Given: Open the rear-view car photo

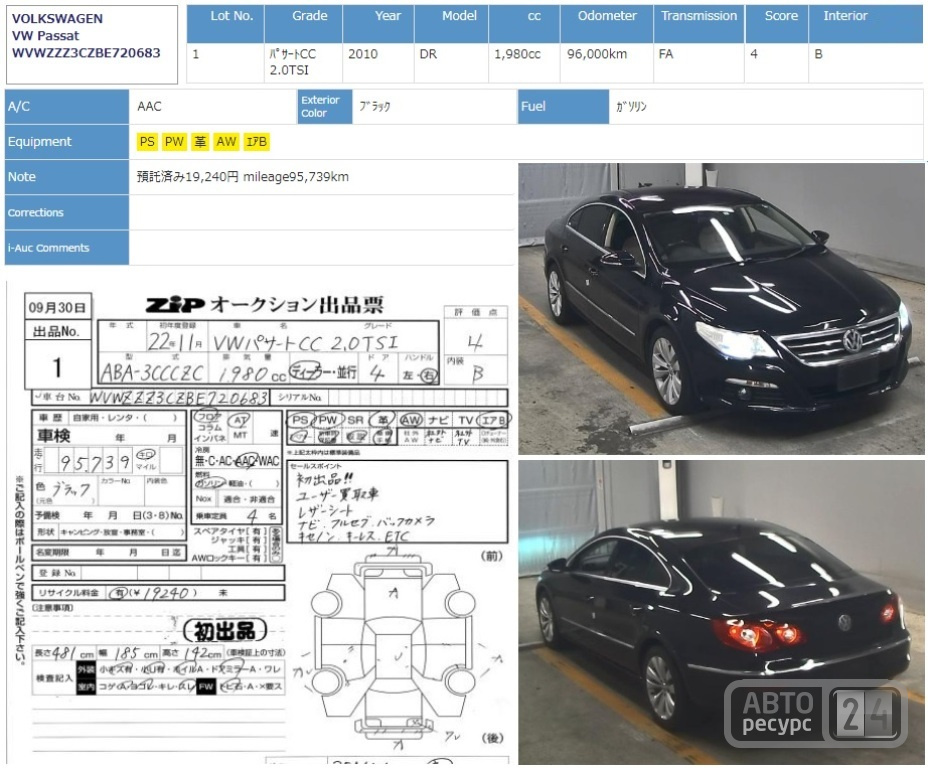Looking at the screenshot, I should (x=721, y=612).
